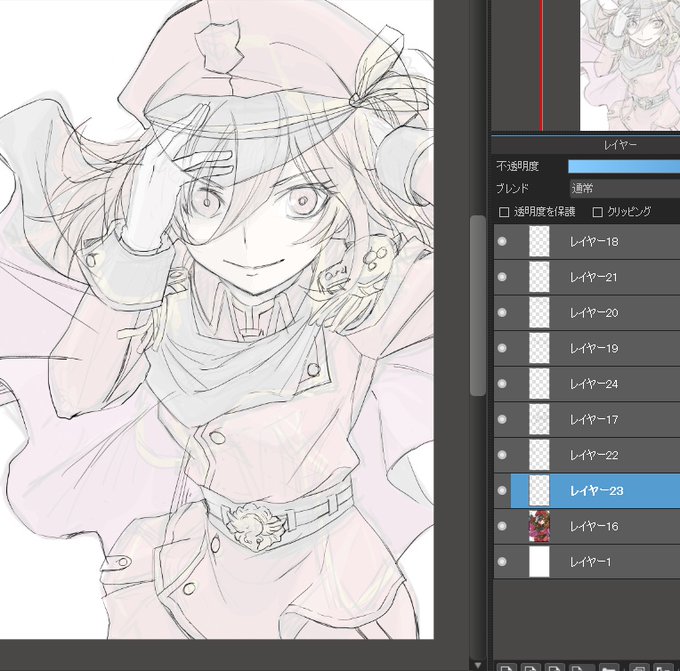Click the duplicate layer icon below the layer list

tap(639, 667)
